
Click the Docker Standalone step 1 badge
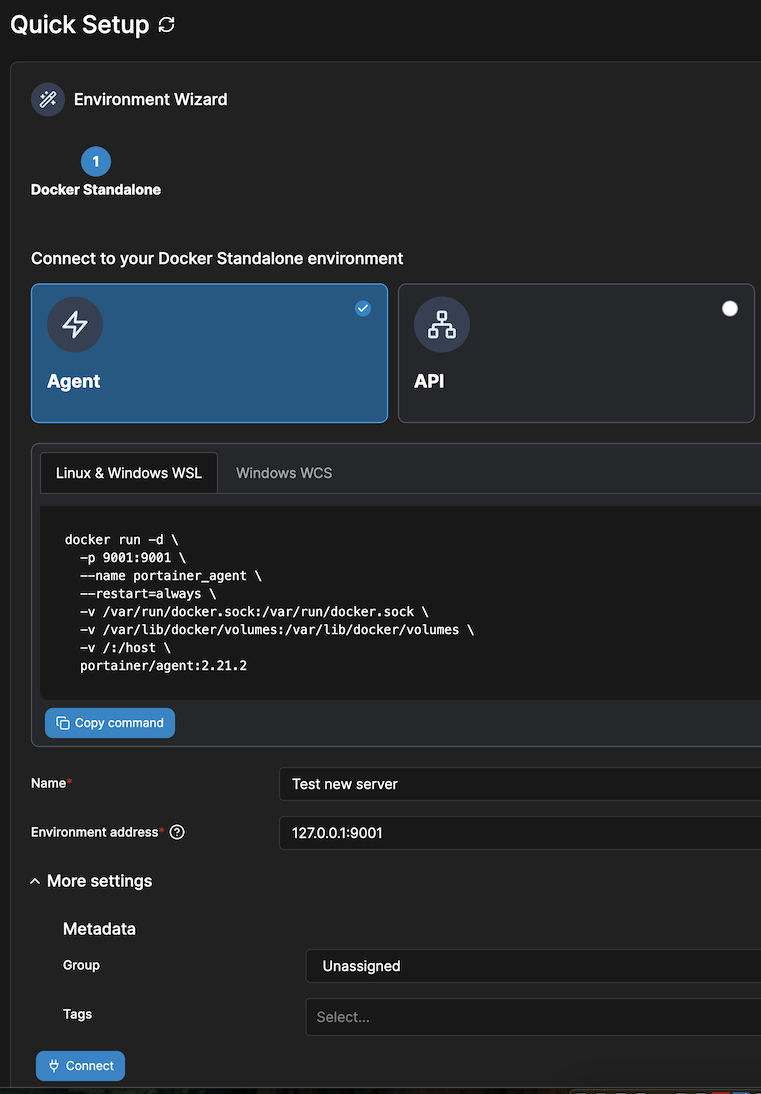coord(95,161)
